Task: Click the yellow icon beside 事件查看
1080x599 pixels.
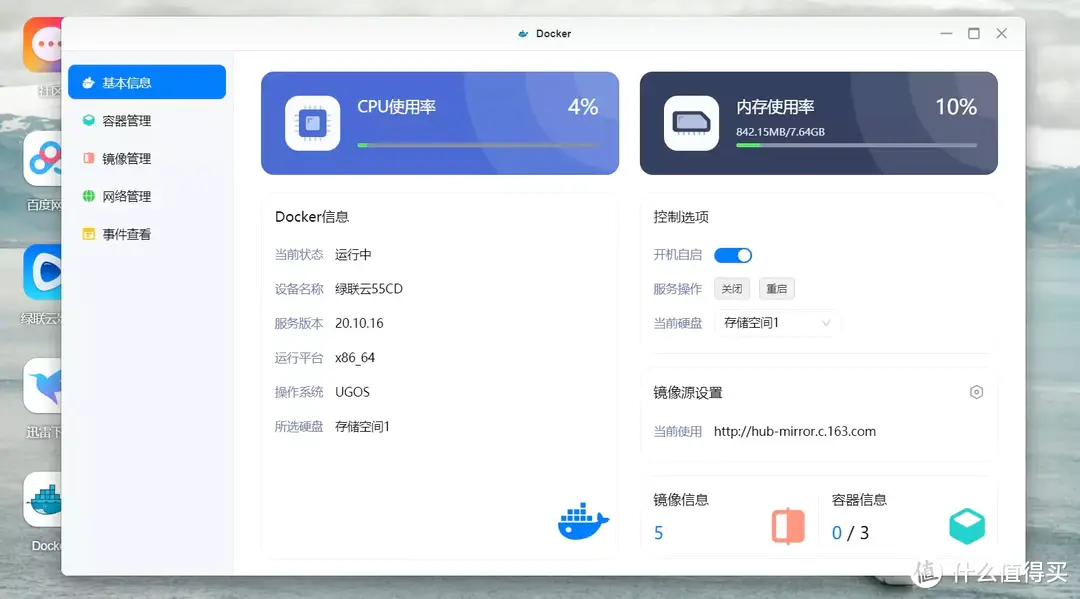Action: (x=88, y=234)
